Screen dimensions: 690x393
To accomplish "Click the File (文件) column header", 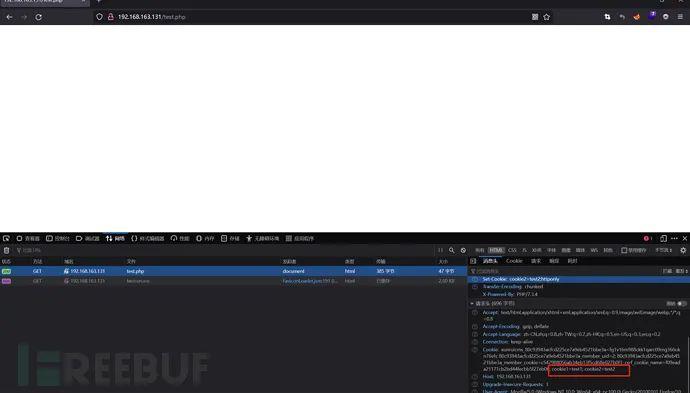I will [131, 261].
